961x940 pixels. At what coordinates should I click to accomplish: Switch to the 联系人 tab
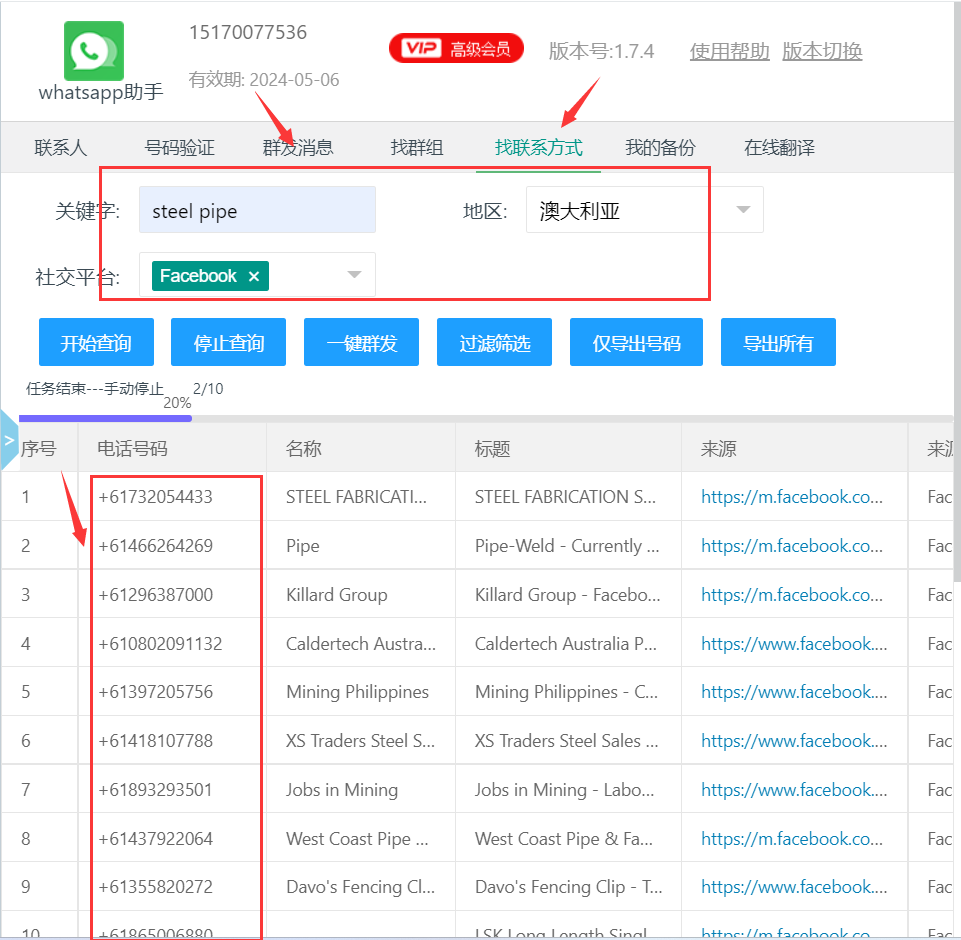(x=60, y=148)
